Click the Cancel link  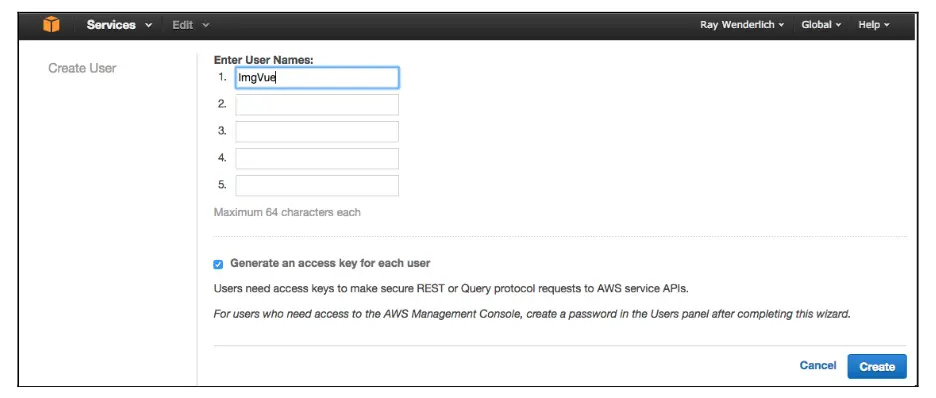818,365
